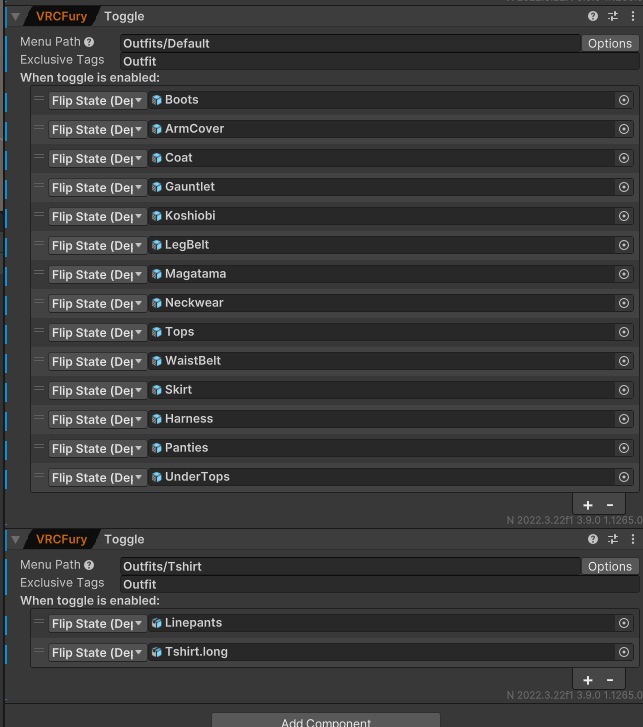Image resolution: width=643 pixels, height=727 pixels.
Task: Collapse the Outfits/Default VRCFury Toggle component
Action: [x=15, y=17]
